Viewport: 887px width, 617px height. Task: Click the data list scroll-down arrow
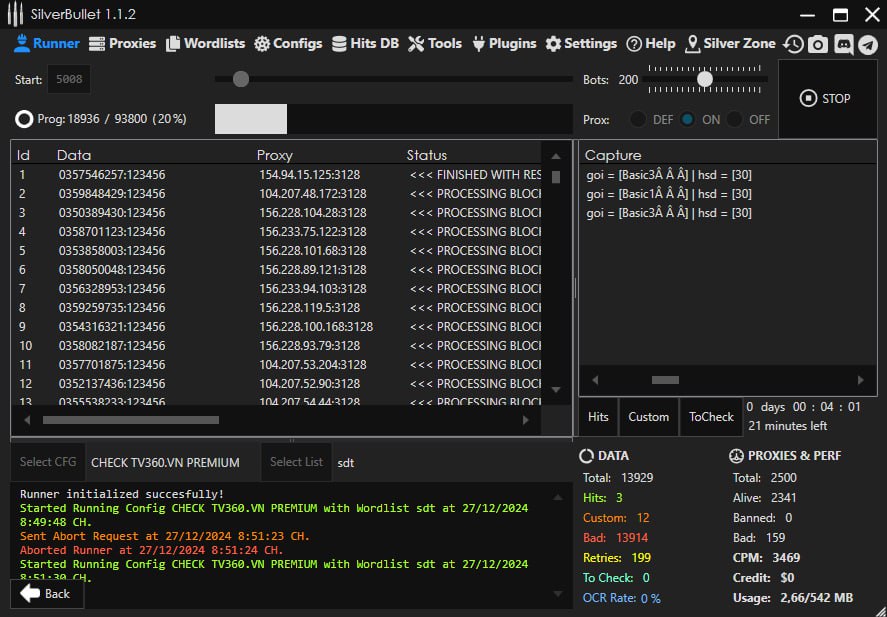[556, 389]
